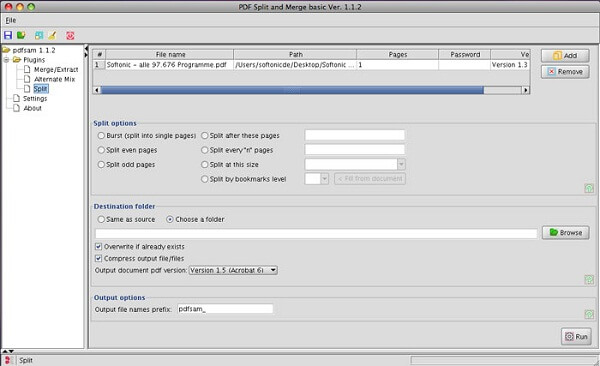Click the red exit icon in toolbar
Image resolution: width=600 pixels, height=366 pixels.
click(x=70, y=36)
